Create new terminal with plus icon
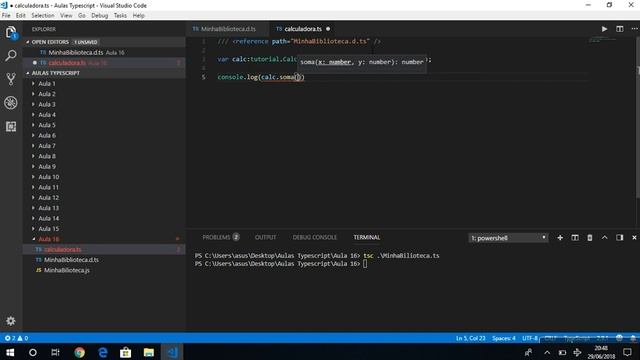Image resolution: width=640 pixels, height=360 pixels. pos(560,238)
